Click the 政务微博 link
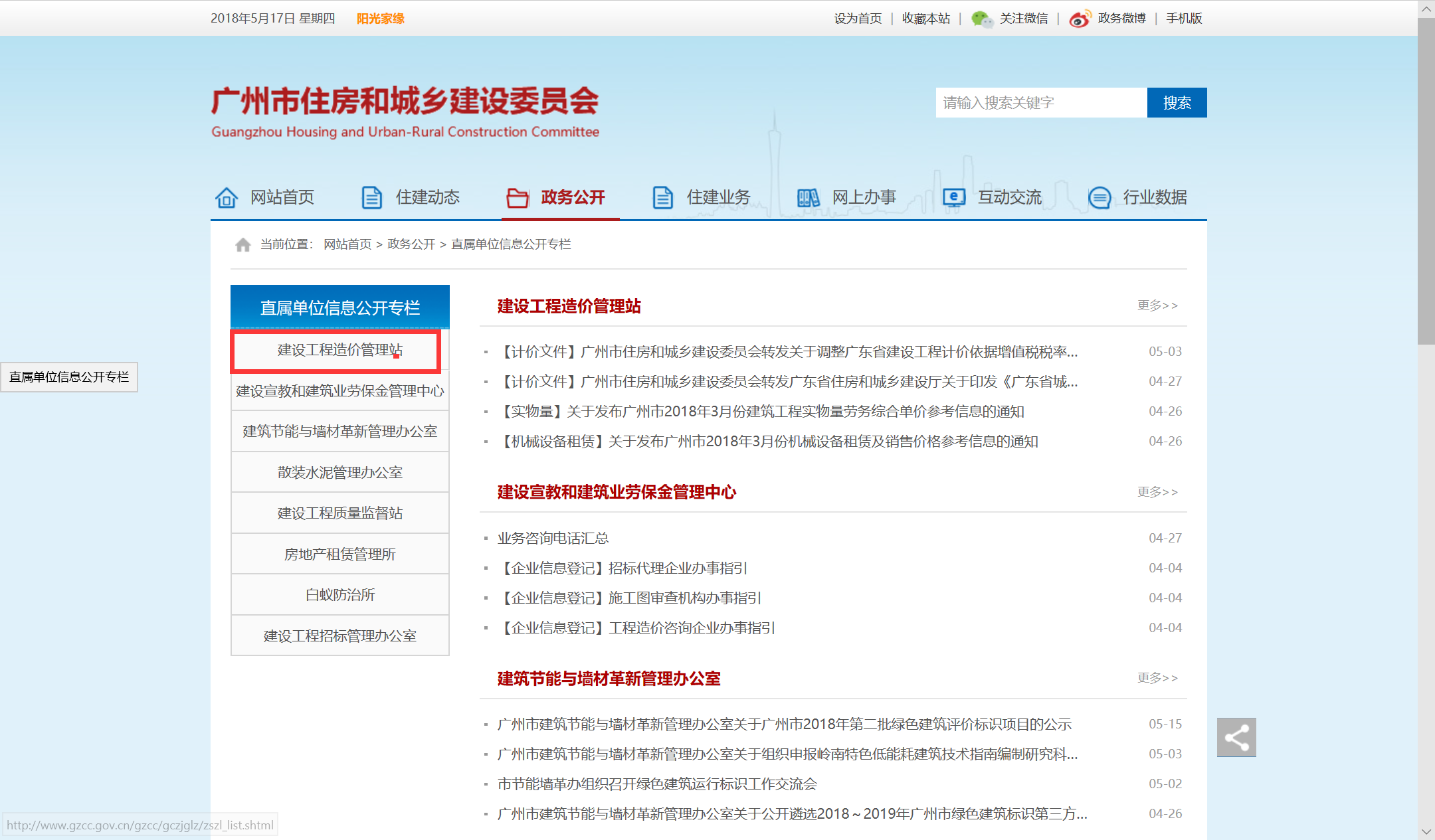Image resolution: width=1435 pixels, height=840 pixels. pos(1122,19)
